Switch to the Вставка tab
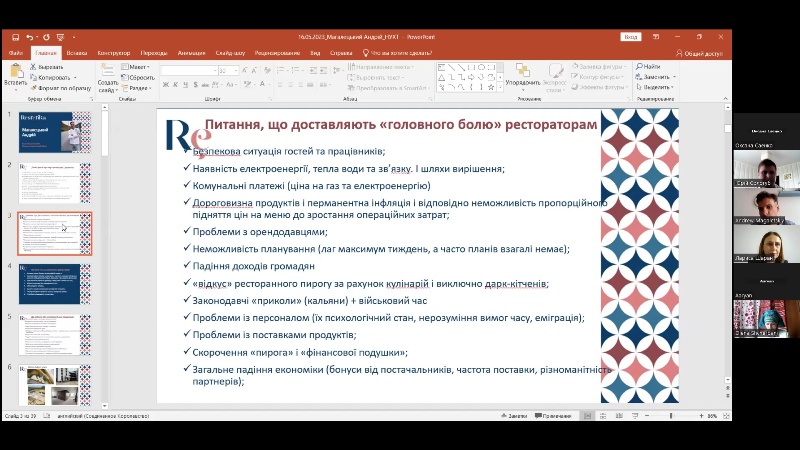800x450 pixels. click(77, 53)
